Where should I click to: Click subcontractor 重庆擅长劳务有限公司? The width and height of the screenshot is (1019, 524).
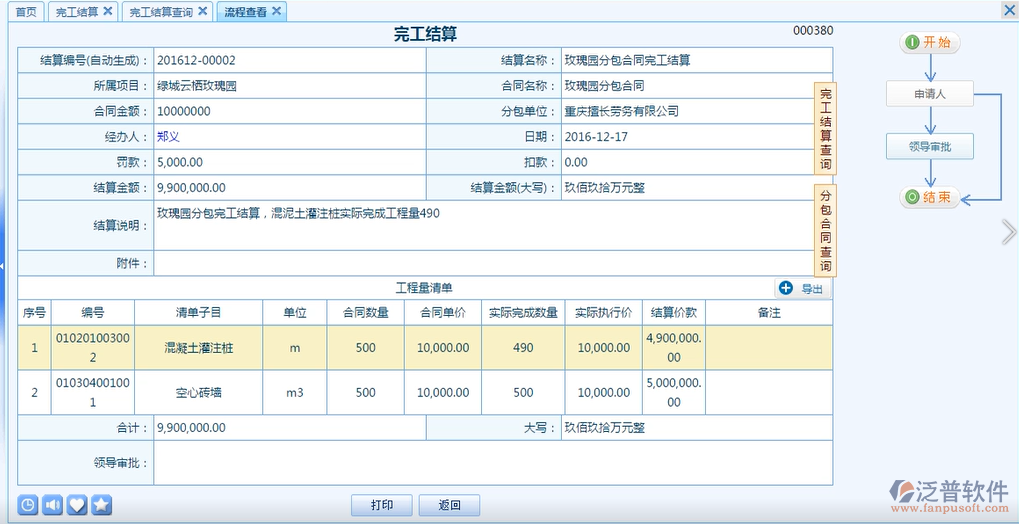tap(621, 111)
